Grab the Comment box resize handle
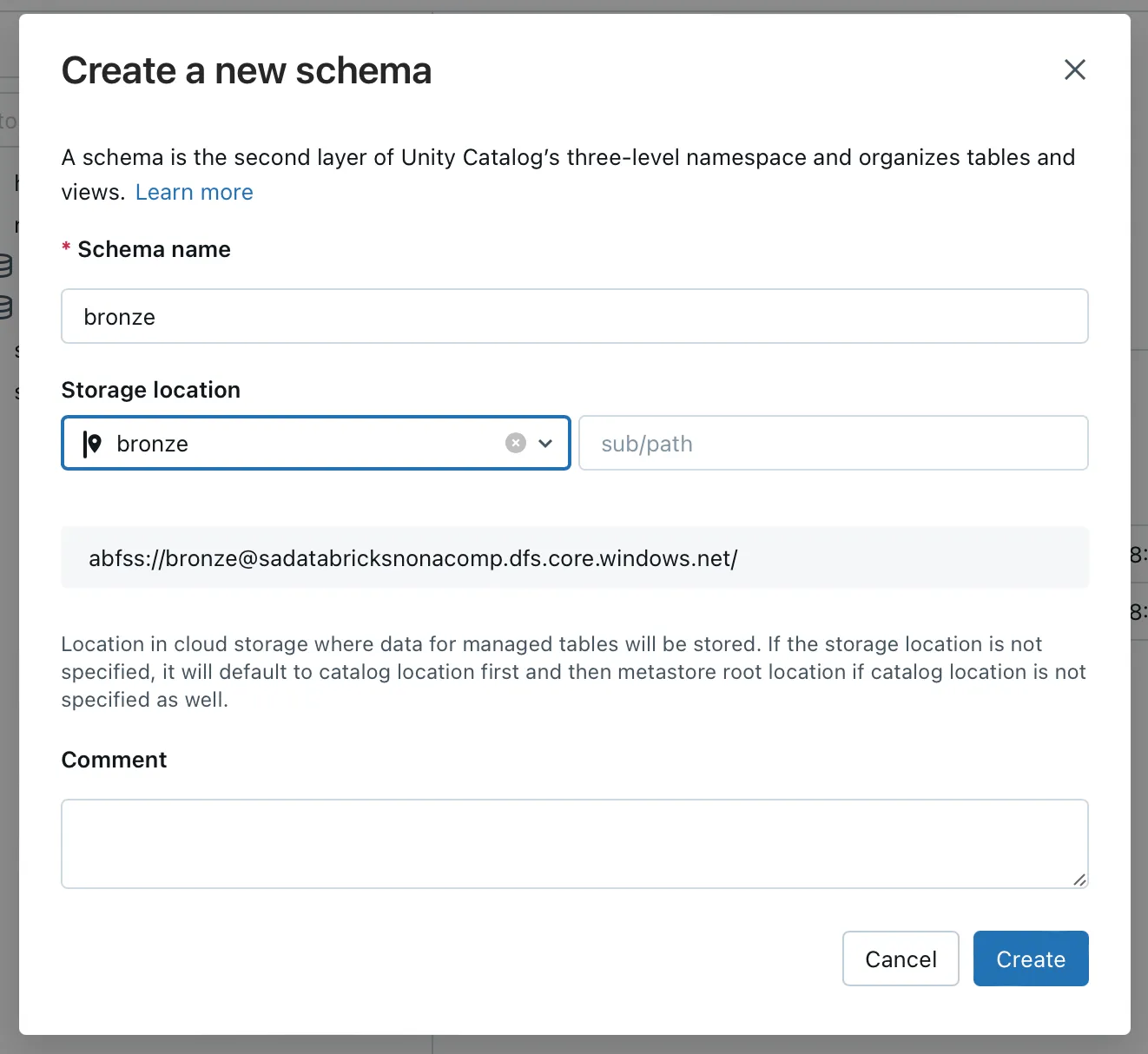The width and height of the screenshot is (1148, 1054). (x=1079, y=879)
